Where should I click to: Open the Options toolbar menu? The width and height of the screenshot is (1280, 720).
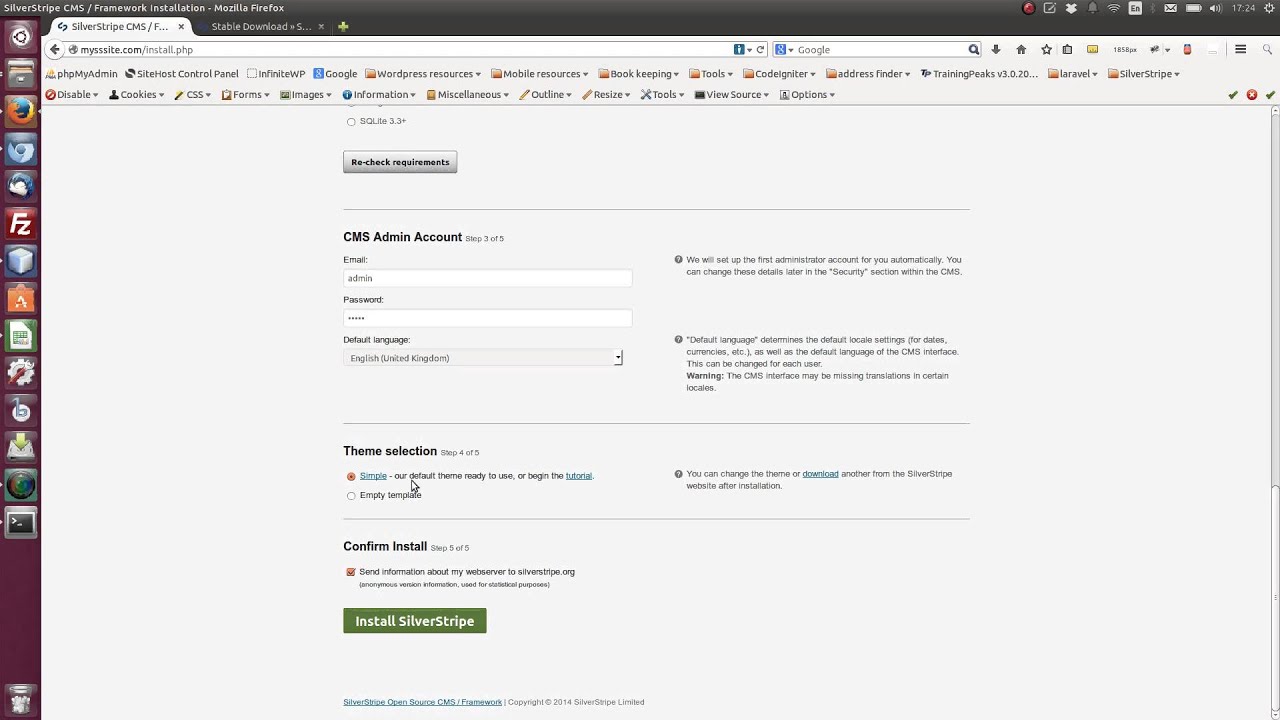[808, 95]
